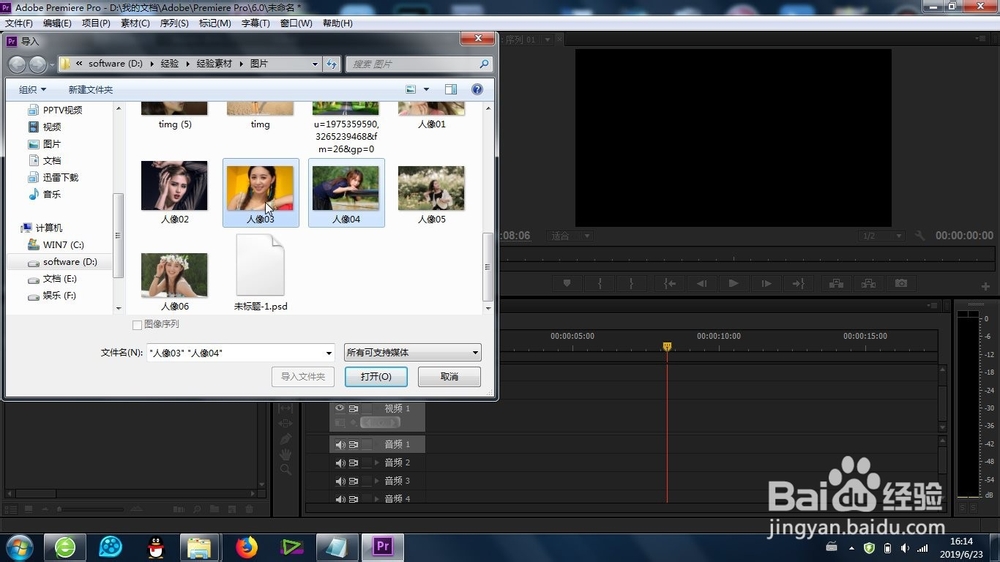Viewport: 1000px width, 562px height.
Task: Open the Edit menu
Action: [x=57, y=23]
